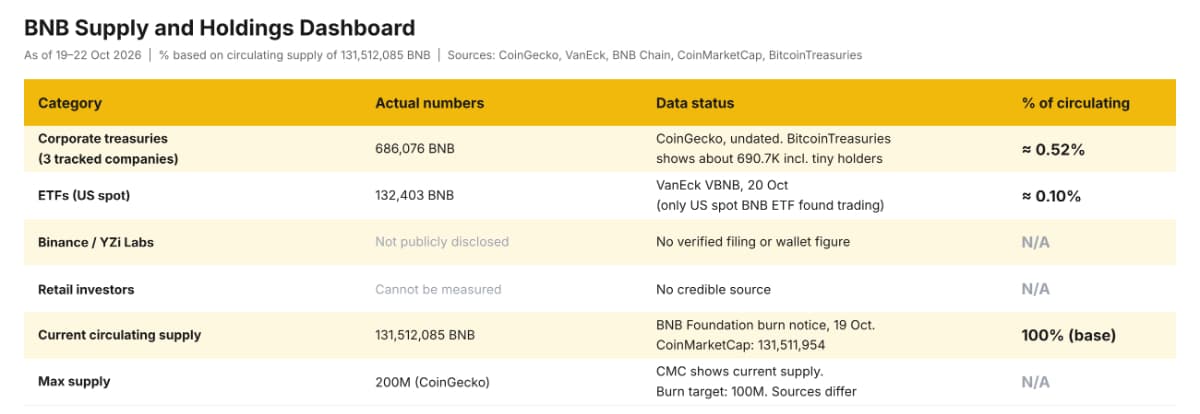The image size is (1200, 414).
Task: Select the Max supply row label
Action: pos(74,382)
